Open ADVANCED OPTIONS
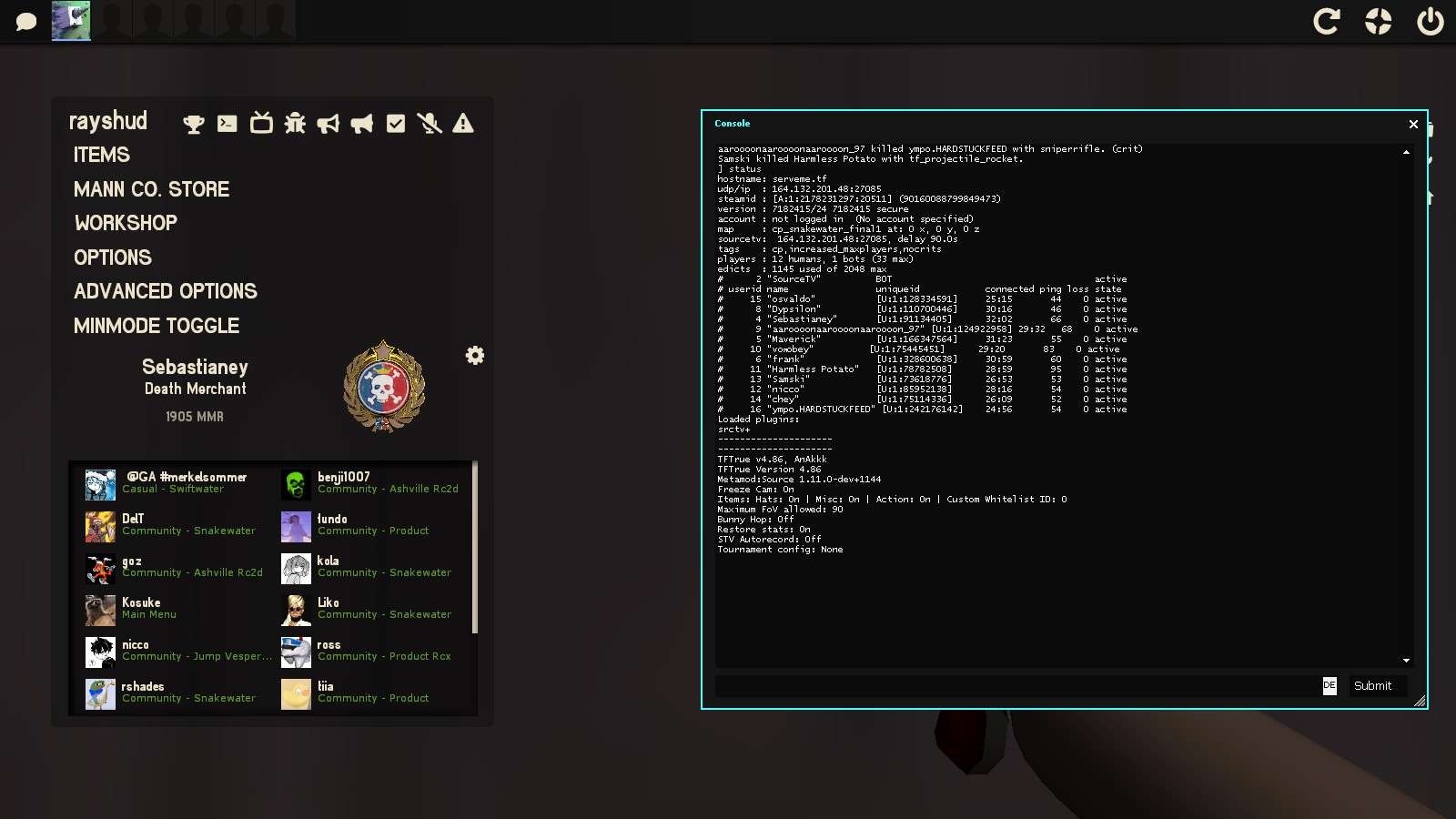 pos(166,291)
